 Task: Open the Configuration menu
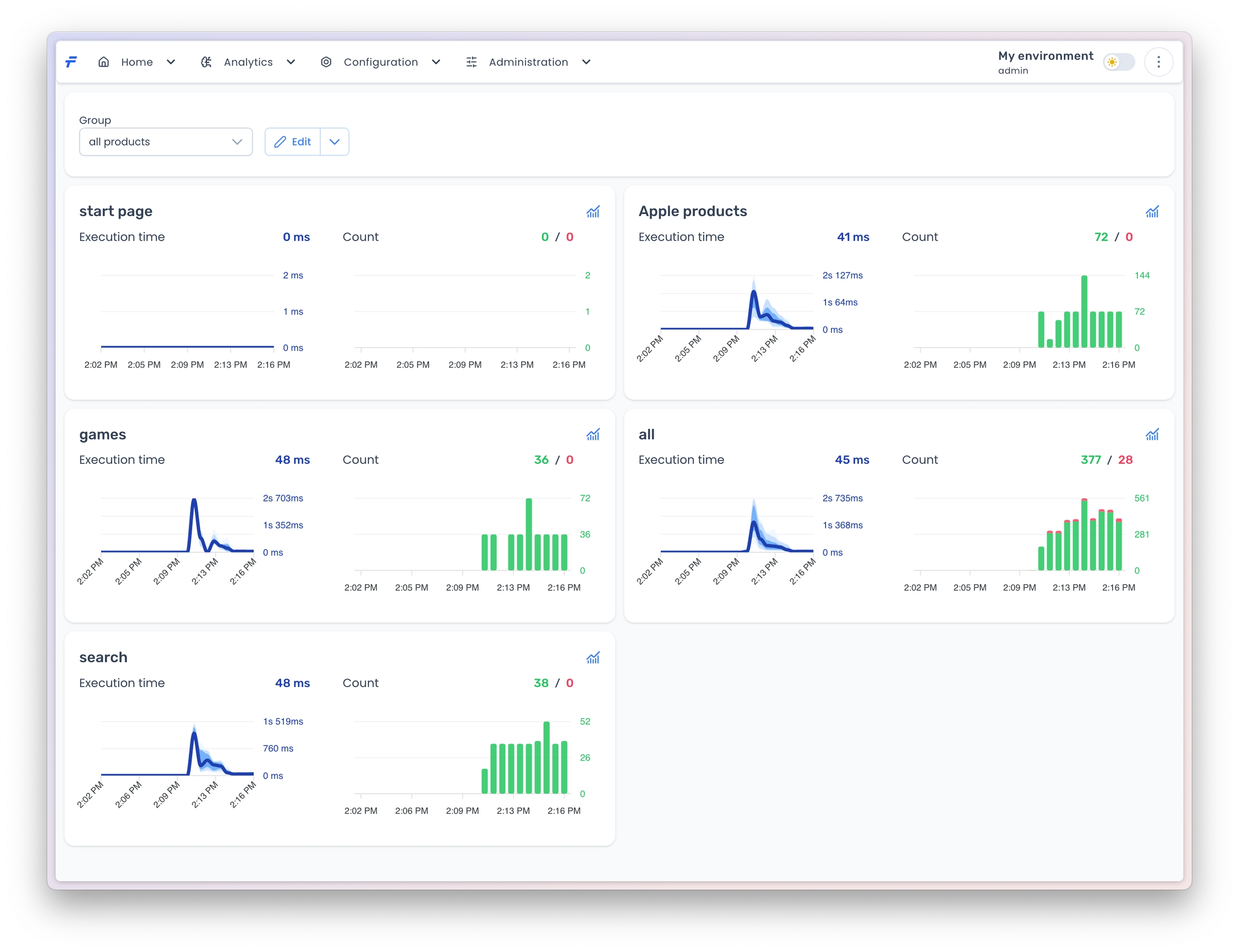(380, 62)
